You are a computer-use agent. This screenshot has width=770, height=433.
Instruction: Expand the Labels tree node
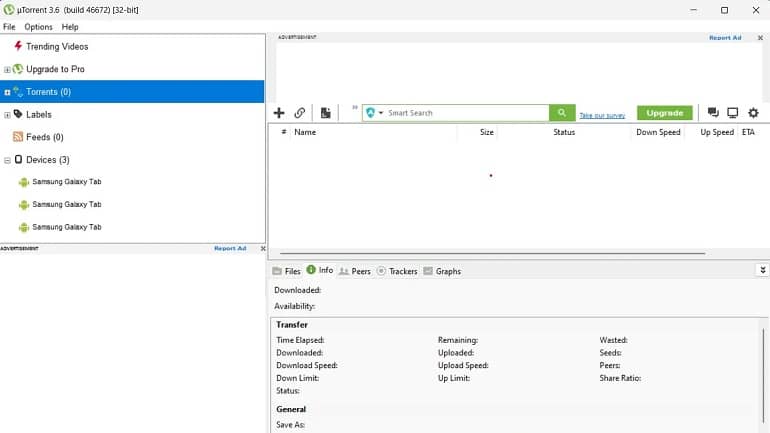7,115
